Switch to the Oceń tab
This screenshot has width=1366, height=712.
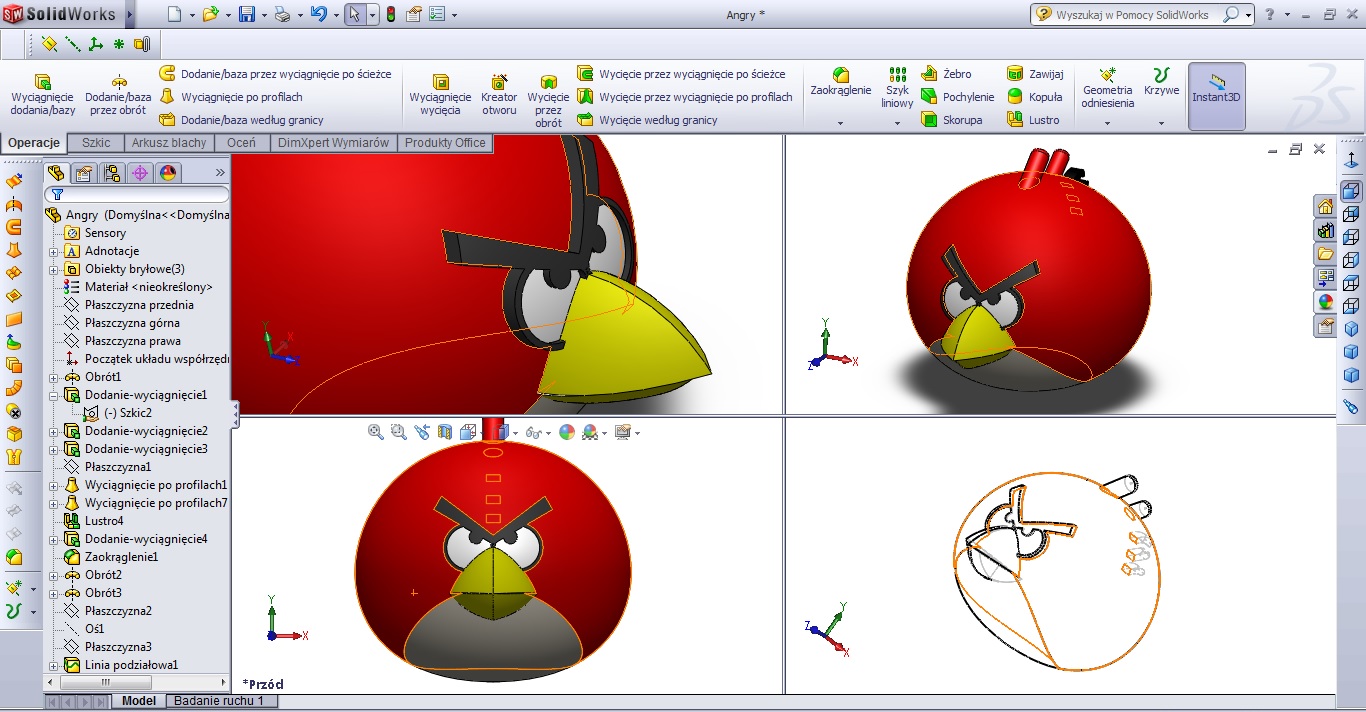[x=241, y=143]
